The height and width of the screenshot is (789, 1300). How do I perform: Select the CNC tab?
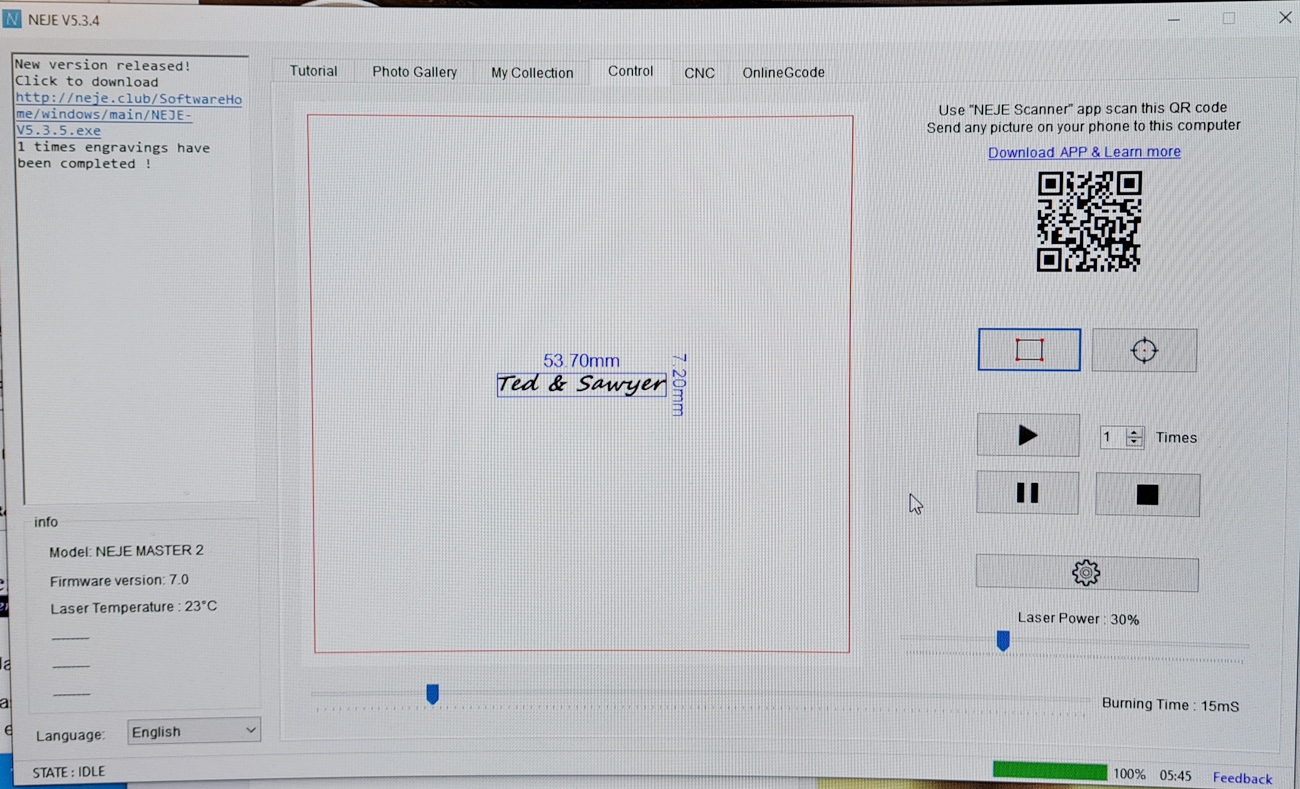pyautogui.click(x=699, y=73)
